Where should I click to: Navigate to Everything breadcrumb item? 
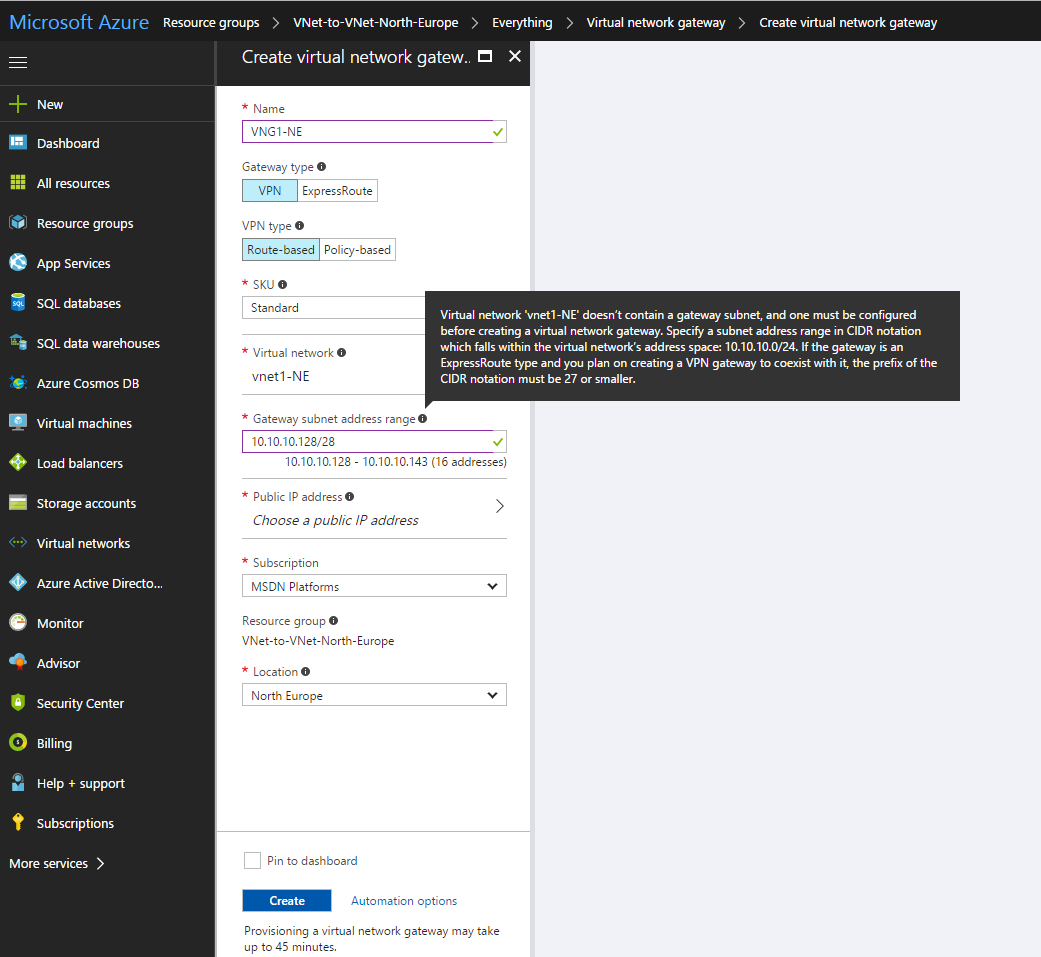(522, 22)
